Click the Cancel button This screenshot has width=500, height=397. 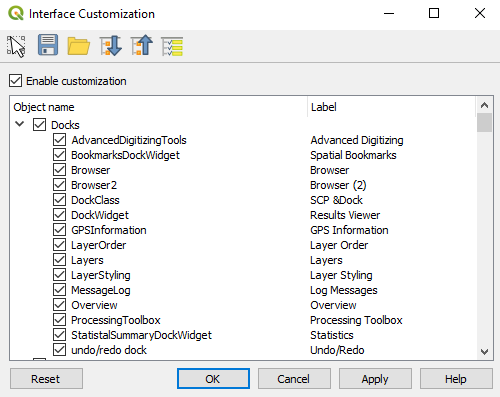[294, 379]
